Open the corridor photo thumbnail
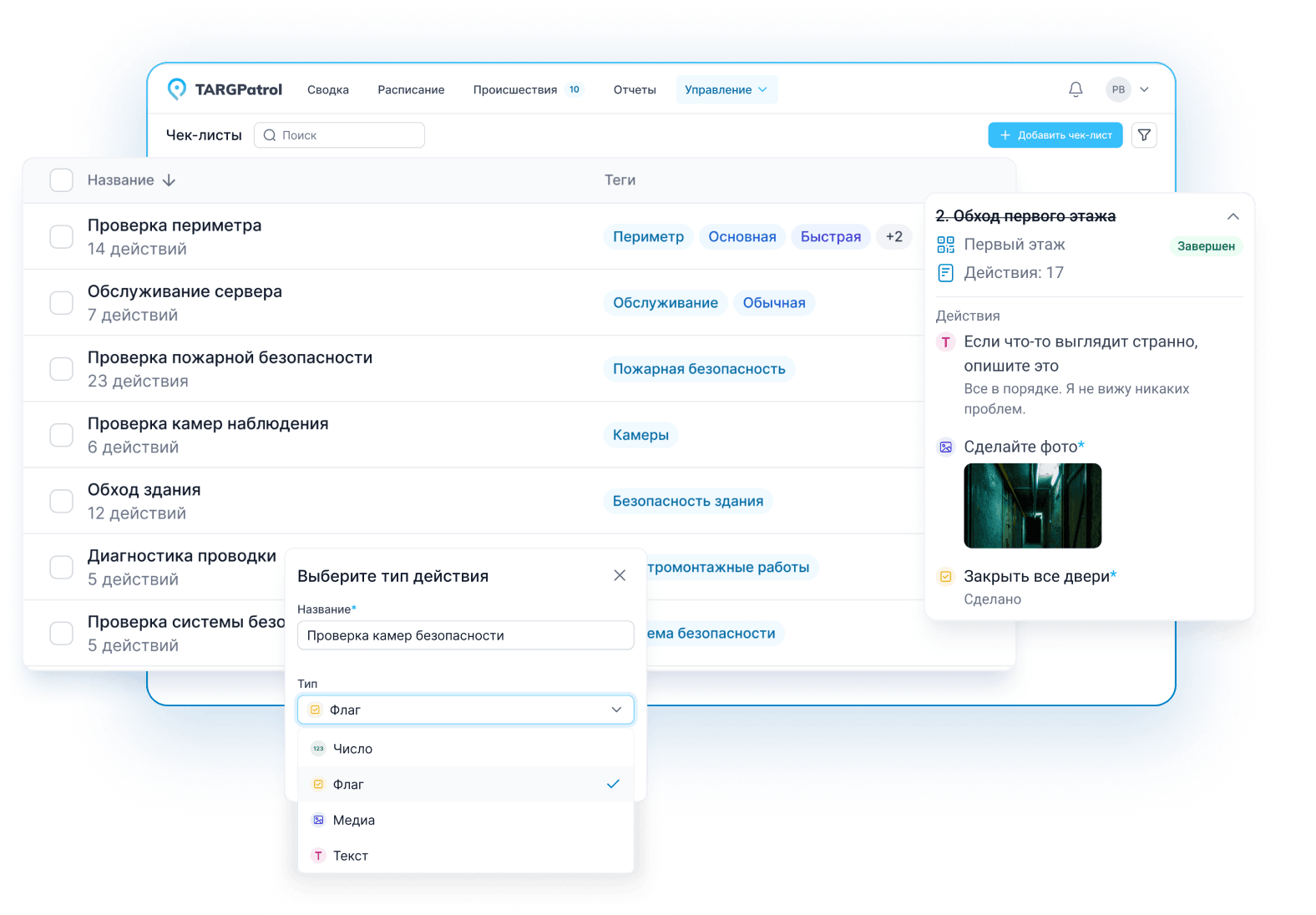The width and height of the screenshot is (1316, 915). (1033, 506)
